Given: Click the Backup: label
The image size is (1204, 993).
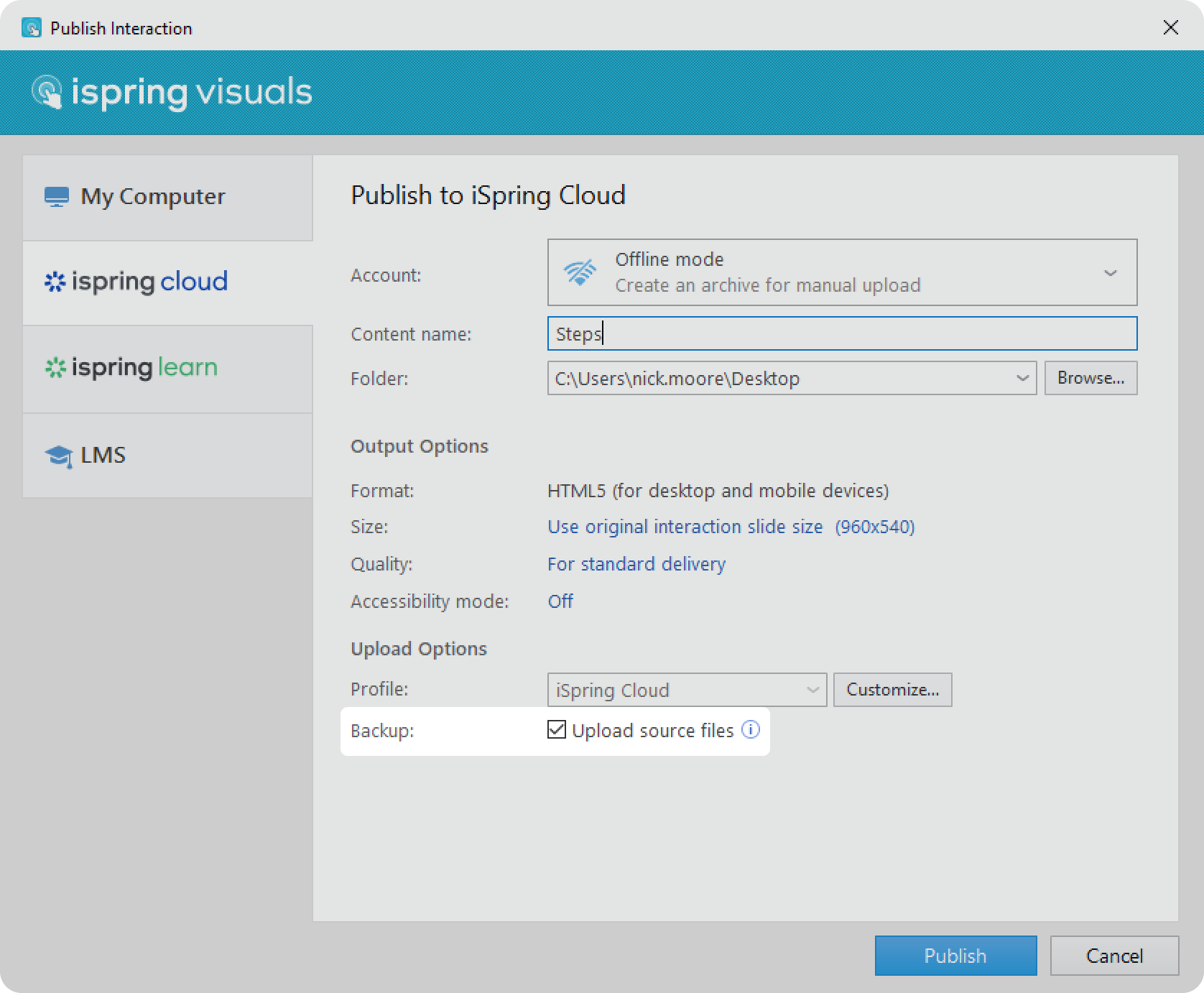Looking at the screenshot, I should (382, 731).
